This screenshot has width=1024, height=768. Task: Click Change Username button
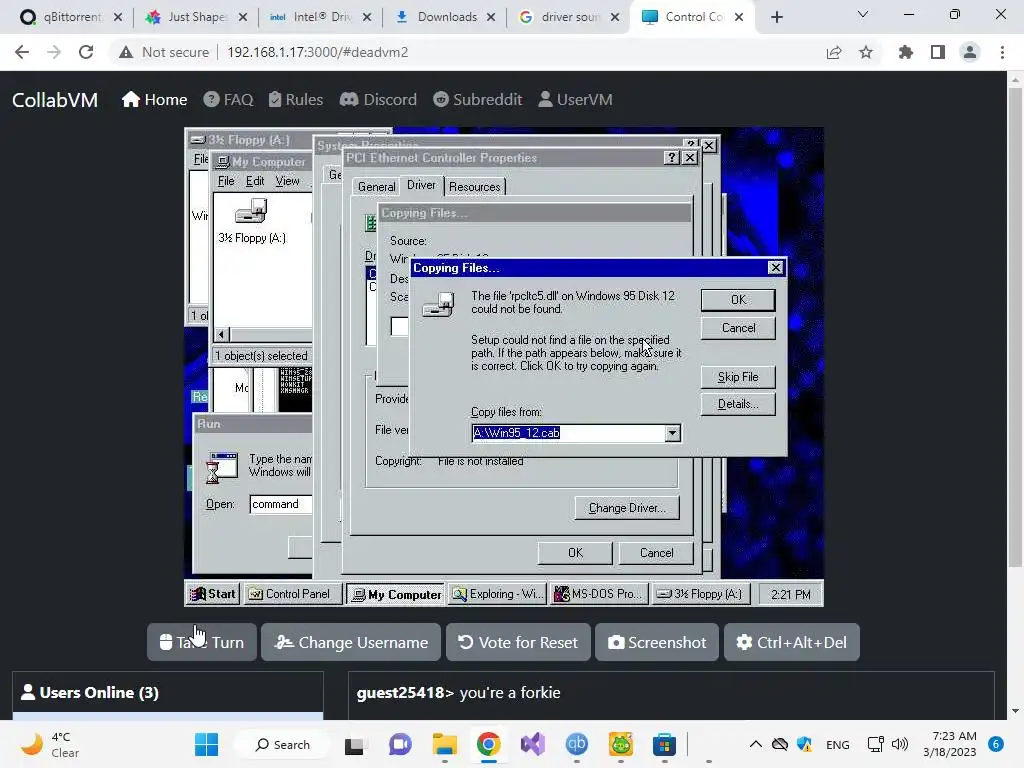pos(351,643)
